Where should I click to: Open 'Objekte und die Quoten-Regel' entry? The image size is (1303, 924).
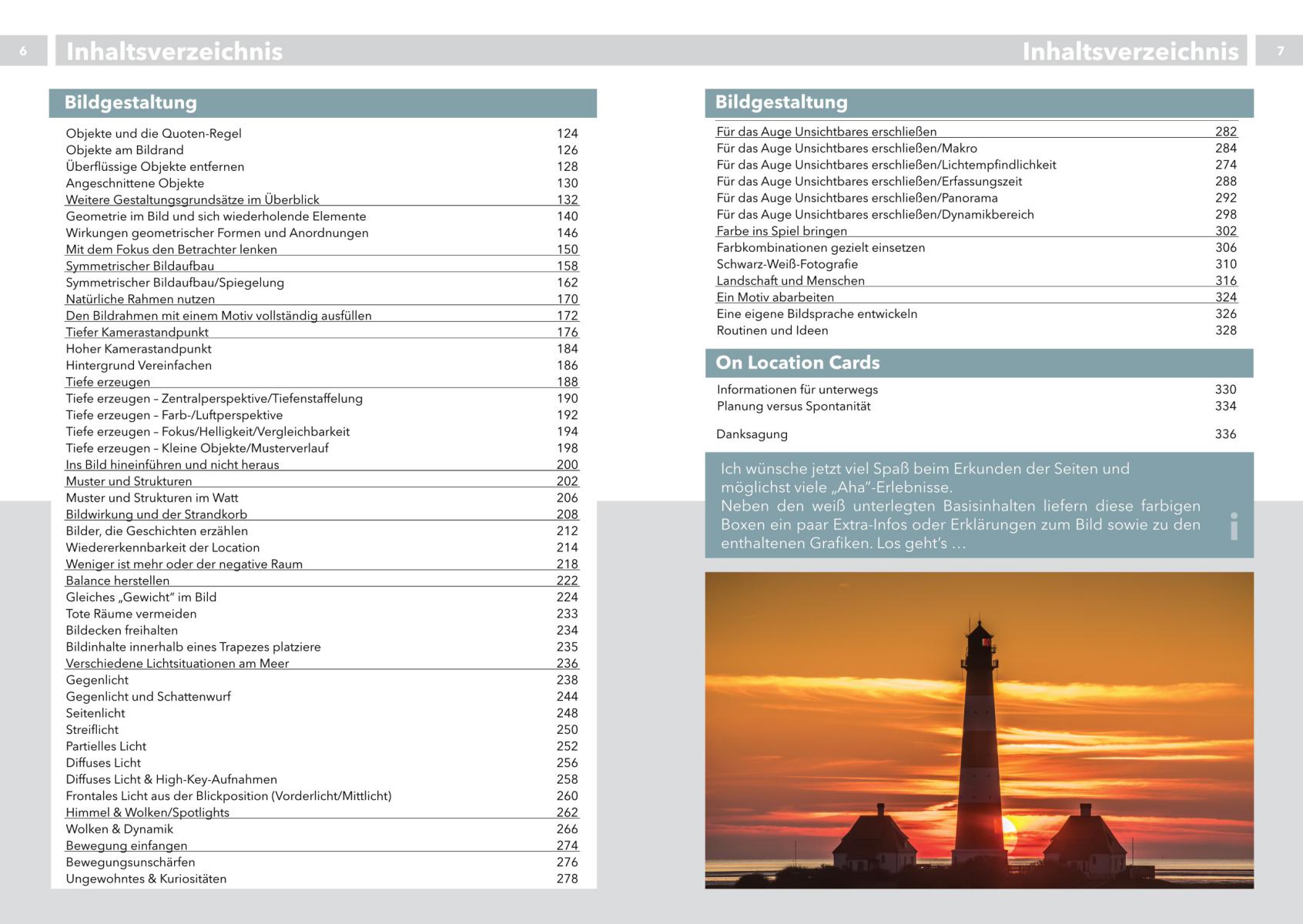[153, 133]
